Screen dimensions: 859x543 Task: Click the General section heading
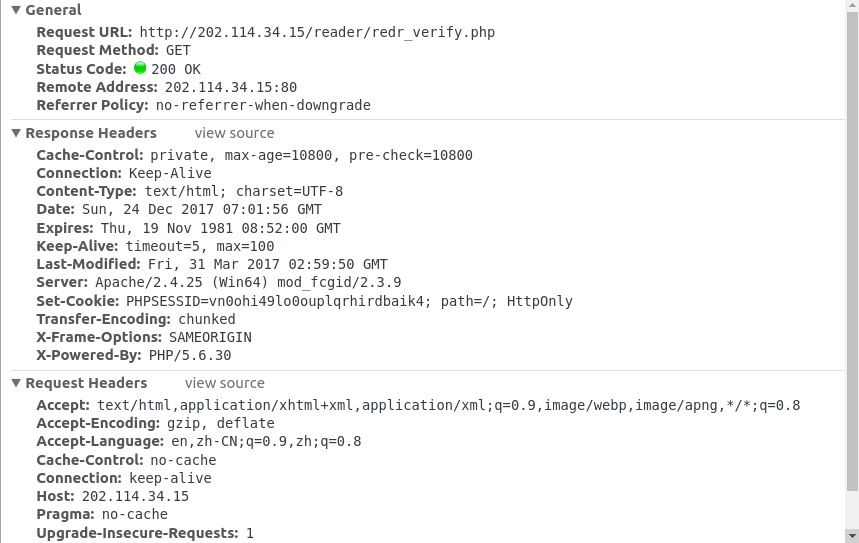click(x=53, y=10)
